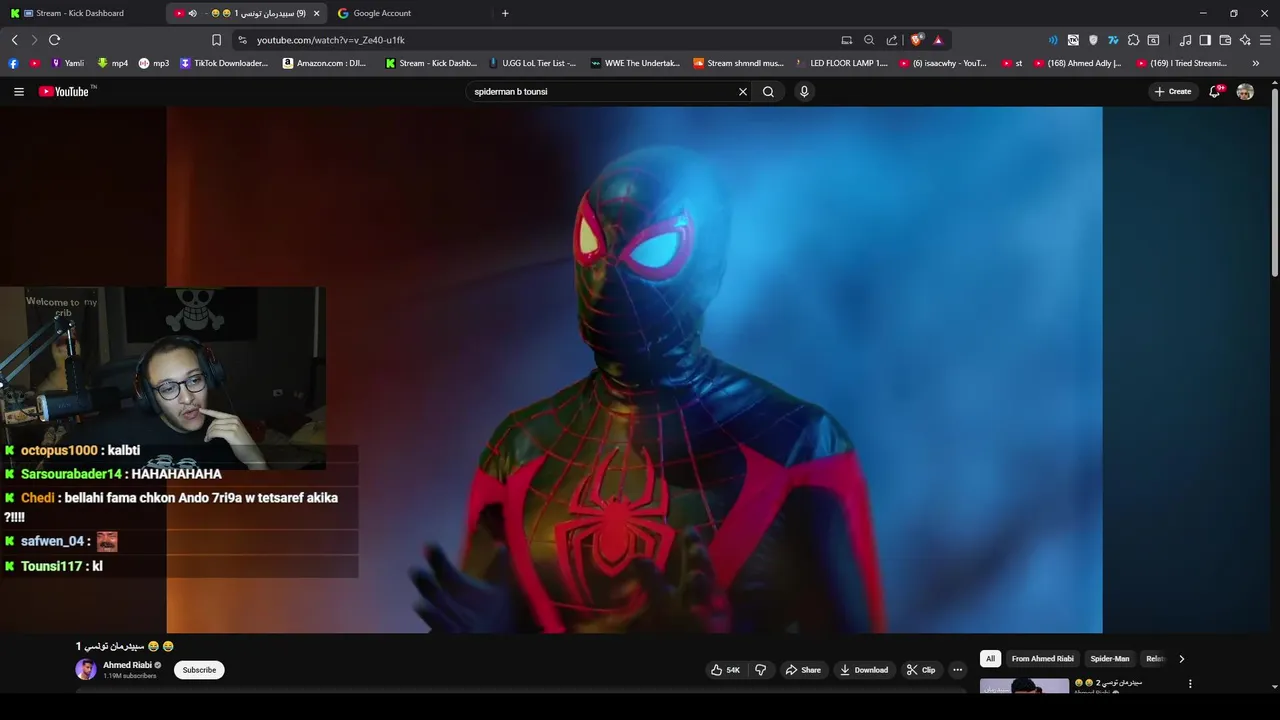The height and width of the screenshot is (720, 1280).
Task: Go forward in browser history
Action: pyautogui.click(x=34, y=40)
